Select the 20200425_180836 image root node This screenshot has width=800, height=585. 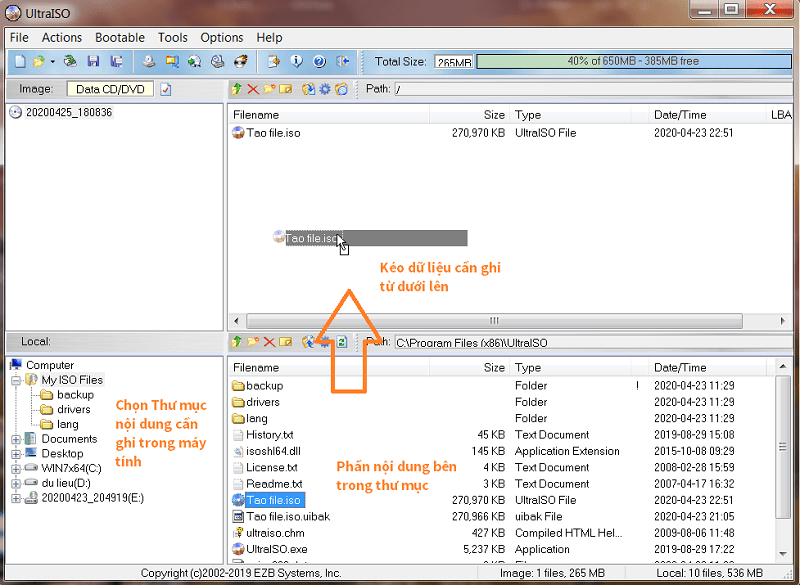click(69, 112)
